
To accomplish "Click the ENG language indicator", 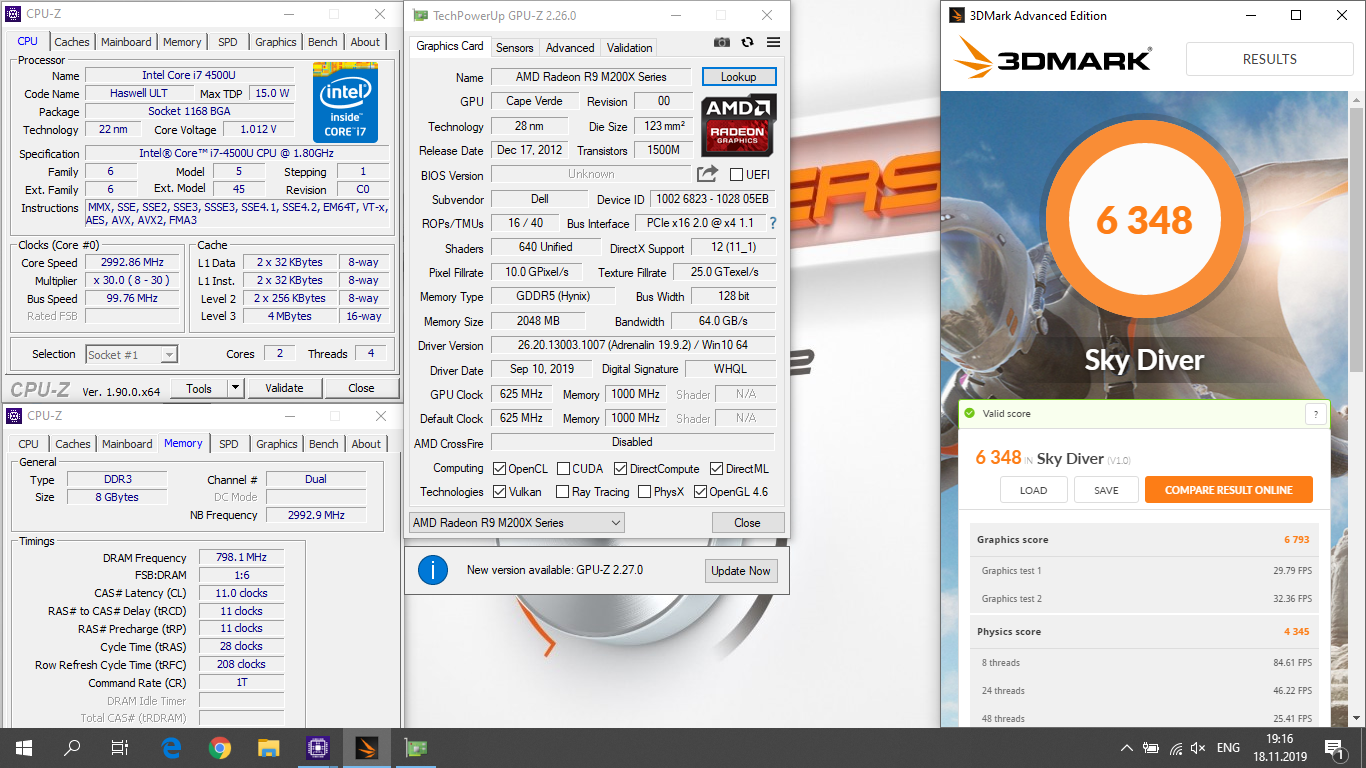I will pyautogui.click(x=1228, y=747).
